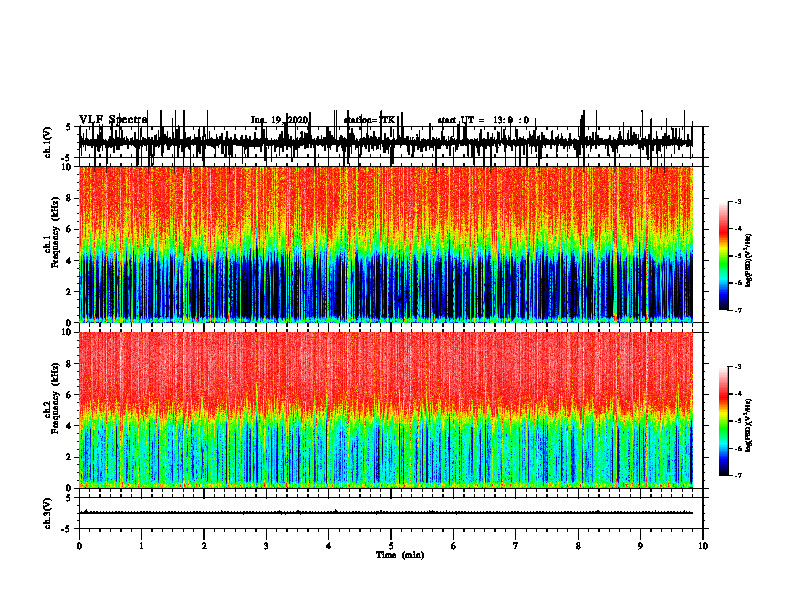Click the ch.1 'Frequency (kHz)' axis label
This screenshot has width=792, height=612.
click(x=55, y=233)
